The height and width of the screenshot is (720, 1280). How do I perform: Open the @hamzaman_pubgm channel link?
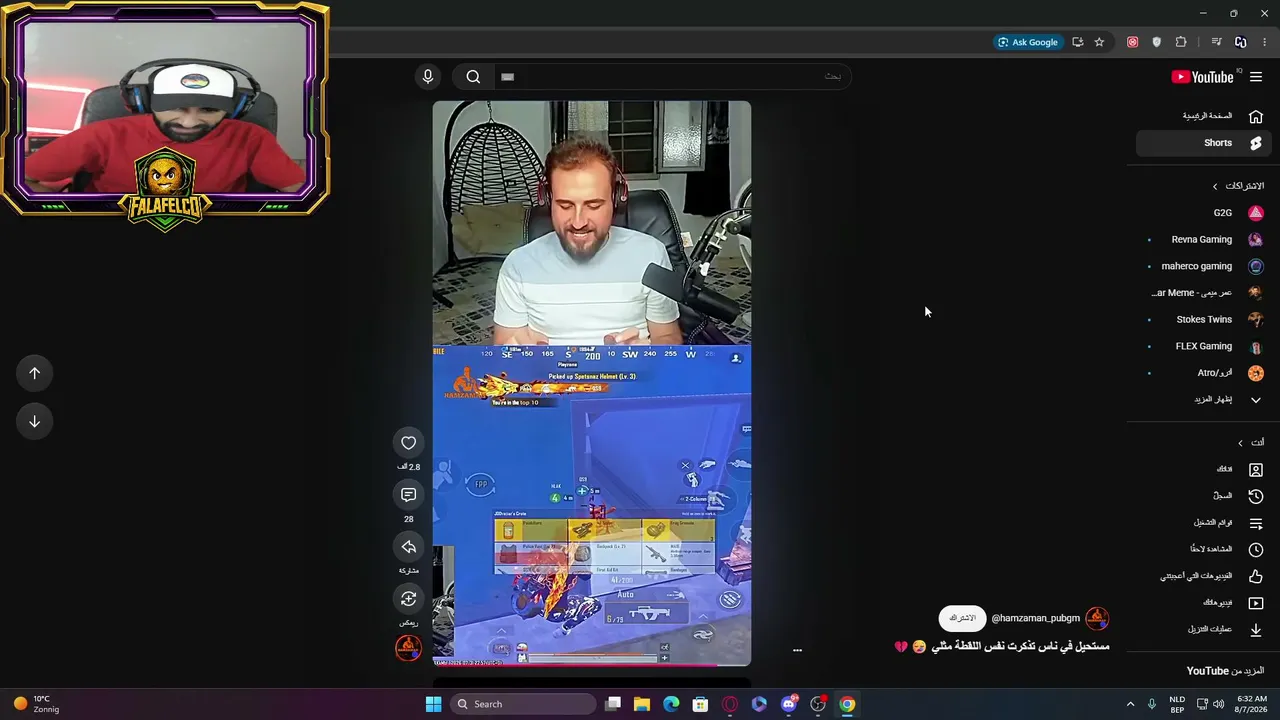click(x=1035, y=618)
